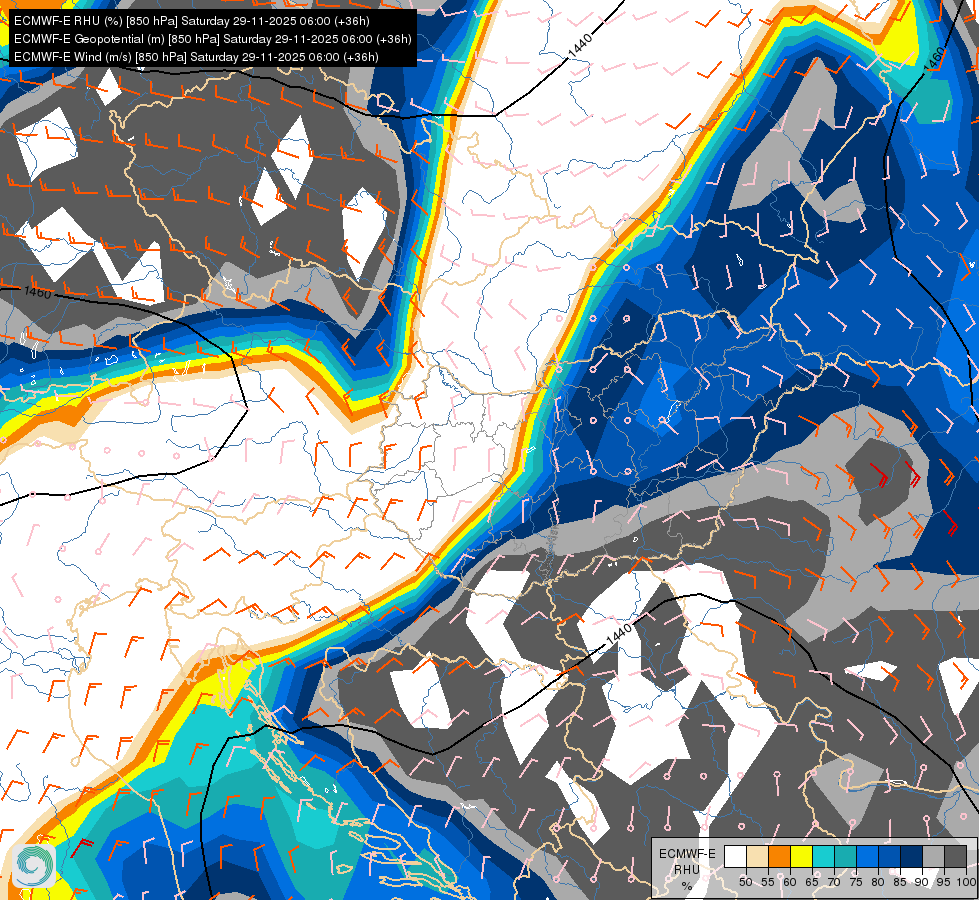
Task: Click the yellow 60-65 legend swatch
Action: click(x=802, y=856)
